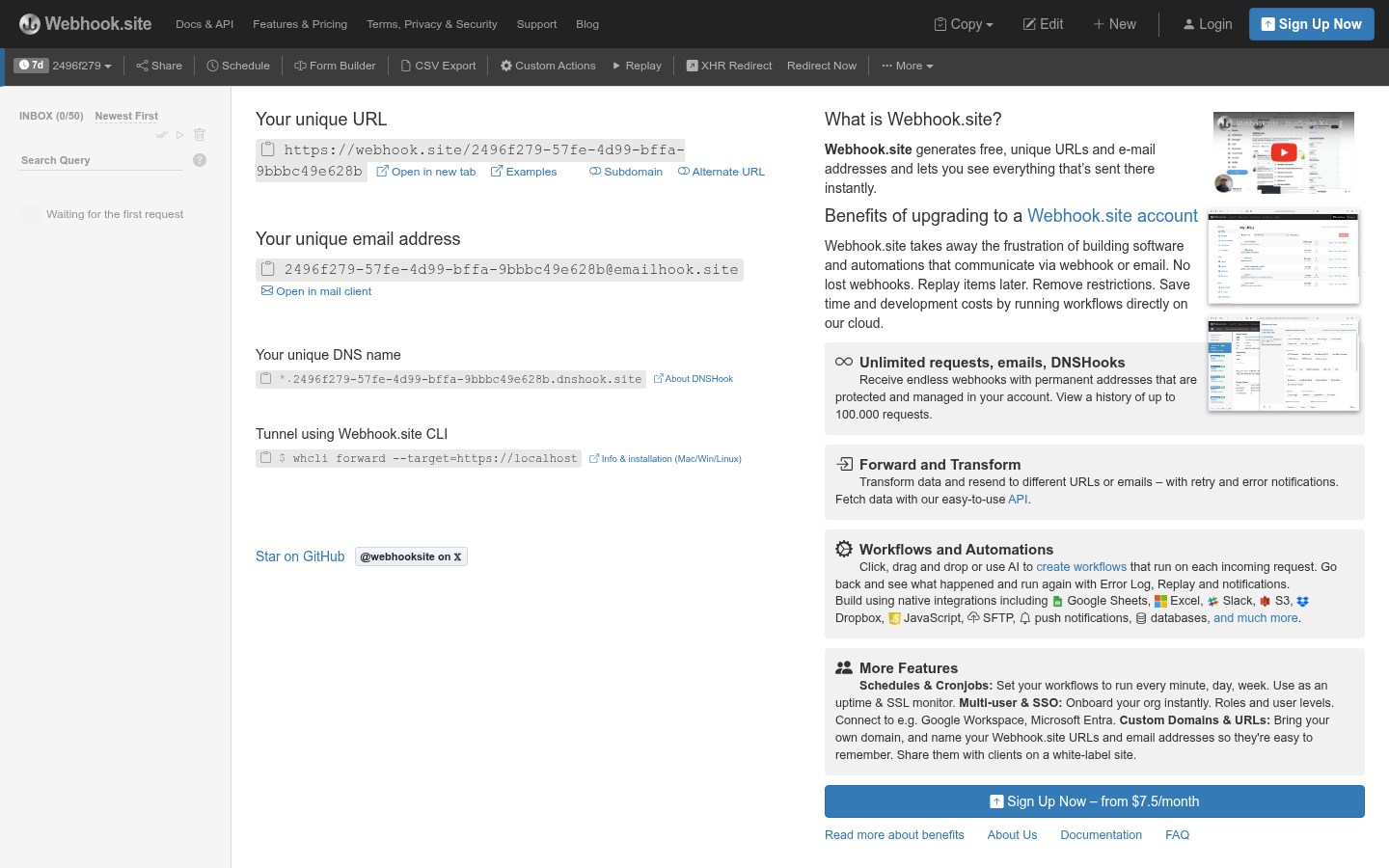Viewport: 1389px width, 868px height.
Task: Click the Share toolbar button
Action: [159, 66]
